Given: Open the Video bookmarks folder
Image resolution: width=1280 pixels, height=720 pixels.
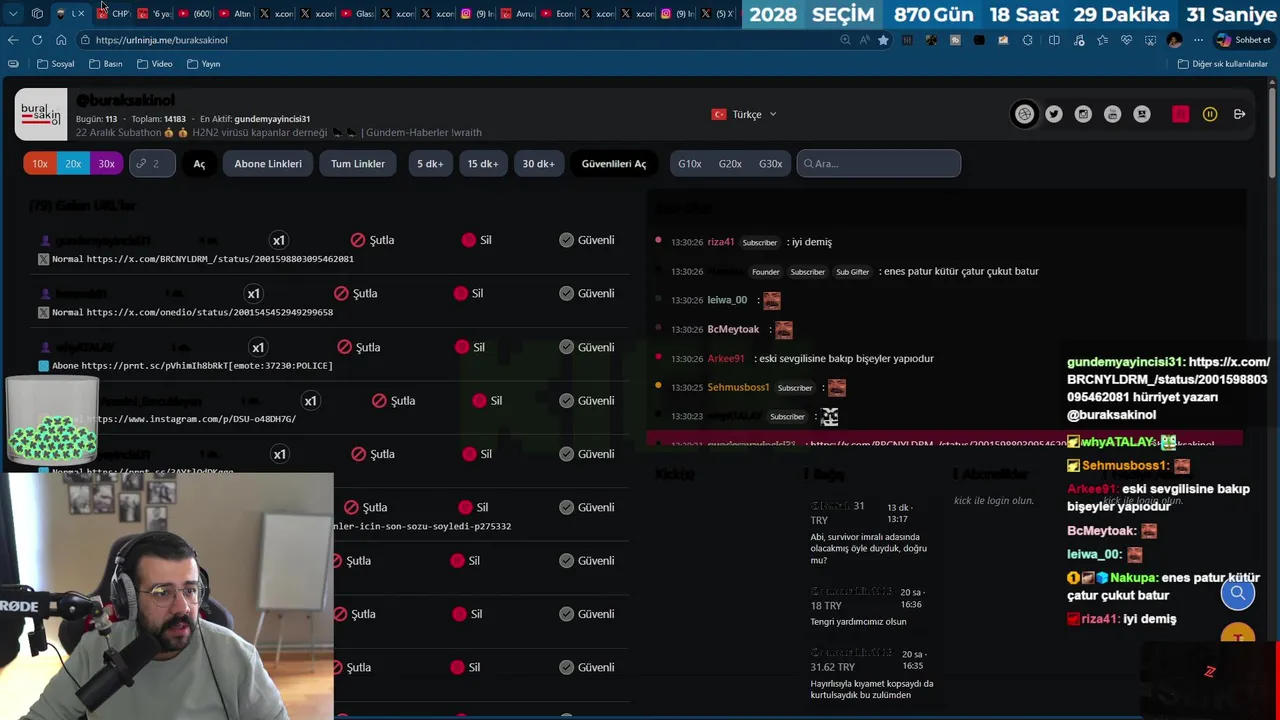Looking at the screenshot, I should (x=155, y=64).
